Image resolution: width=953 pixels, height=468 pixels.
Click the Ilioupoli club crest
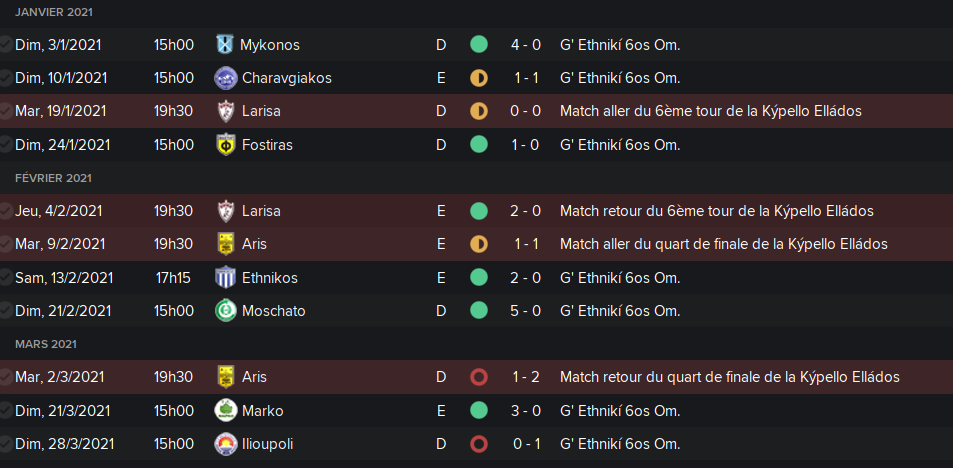[225, 444]
